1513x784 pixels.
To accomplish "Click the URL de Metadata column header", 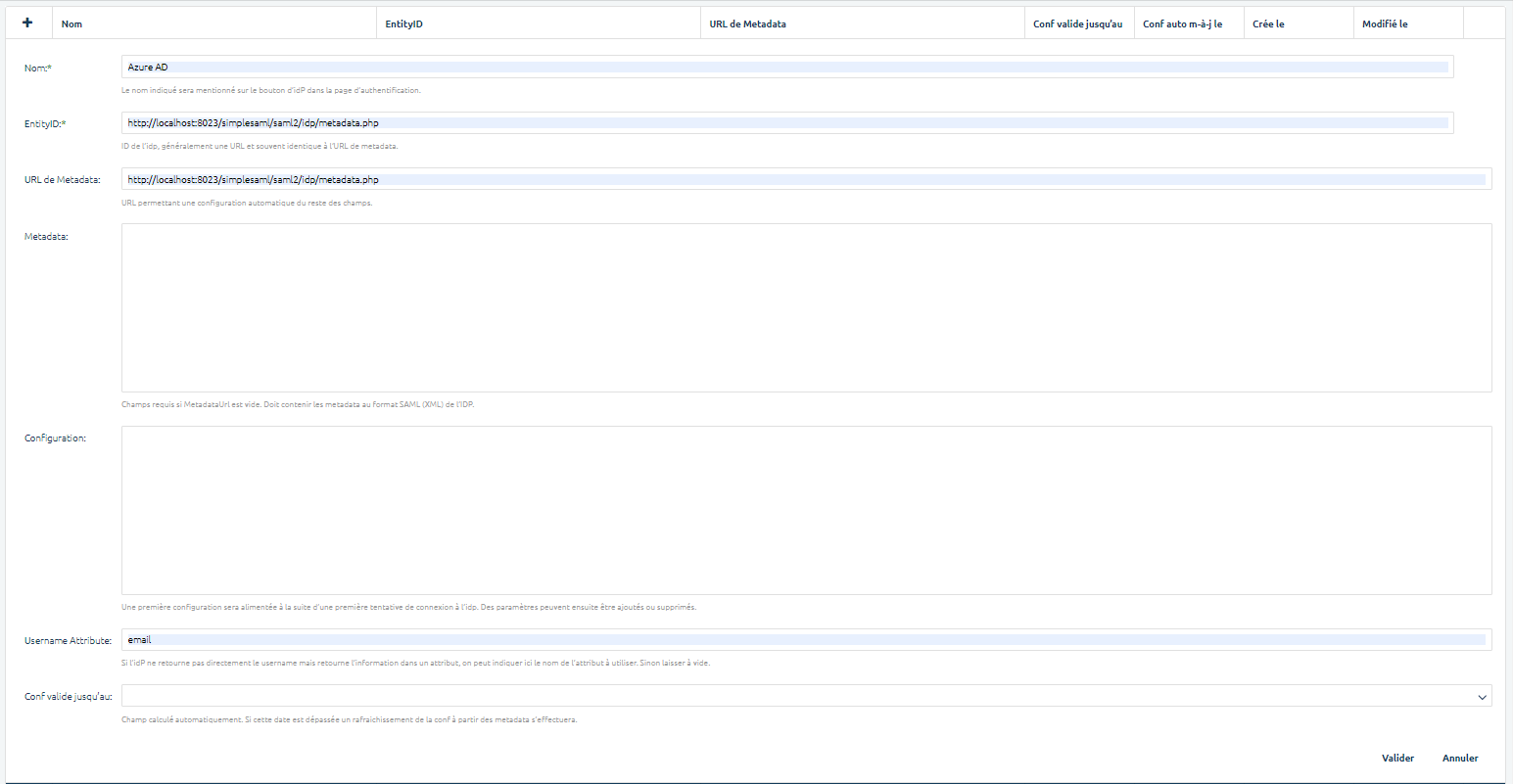I will point(747,23).
